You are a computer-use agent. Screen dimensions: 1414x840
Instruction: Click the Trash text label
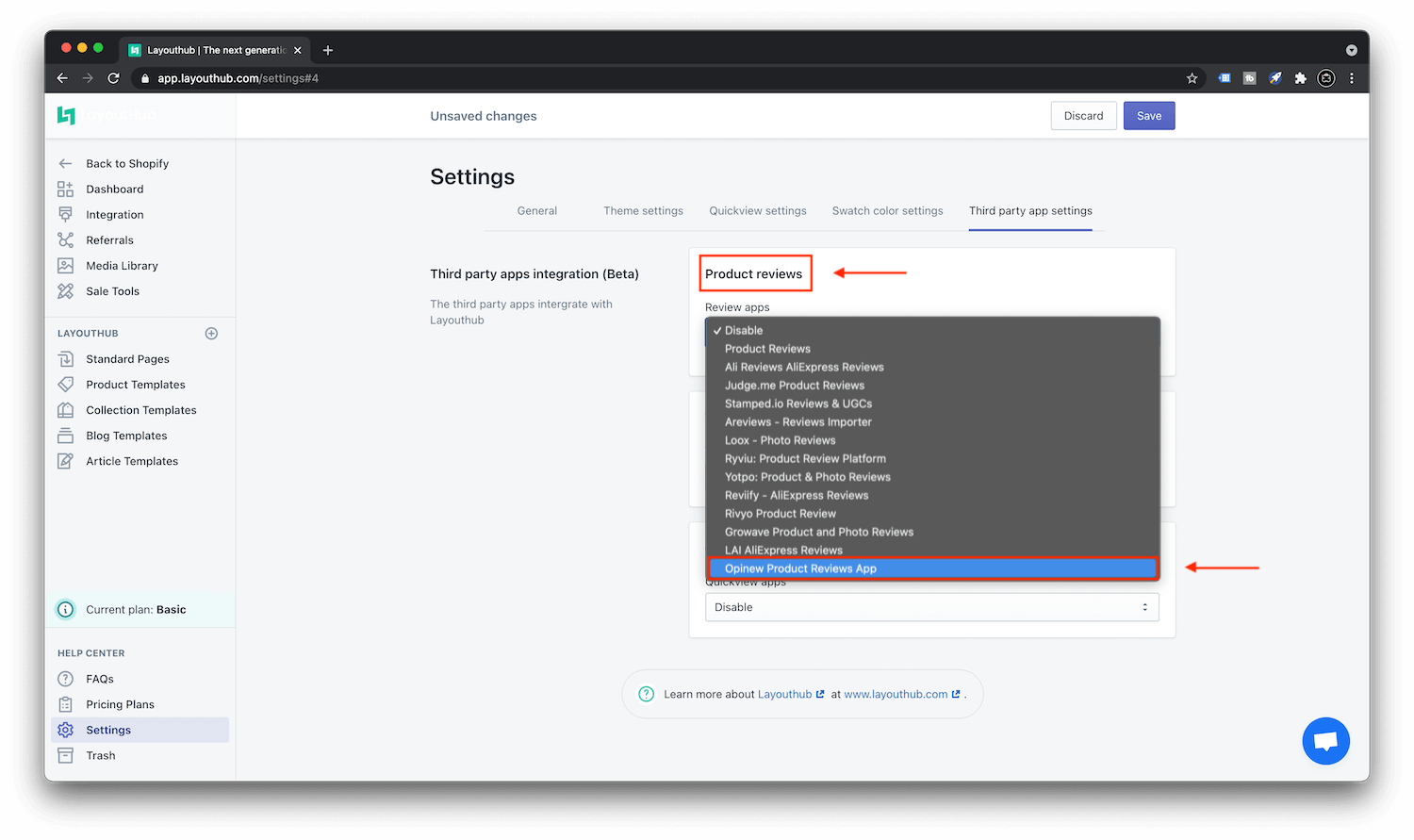[x=101, y=755]
